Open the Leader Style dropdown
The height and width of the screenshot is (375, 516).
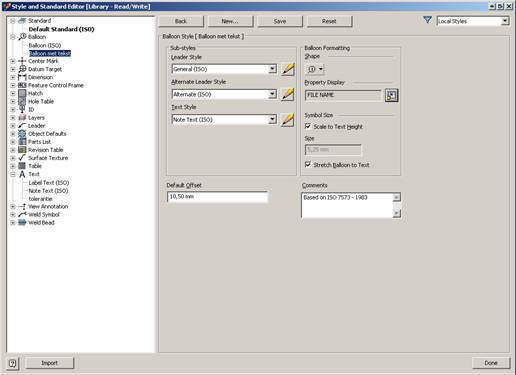point(272,69)
